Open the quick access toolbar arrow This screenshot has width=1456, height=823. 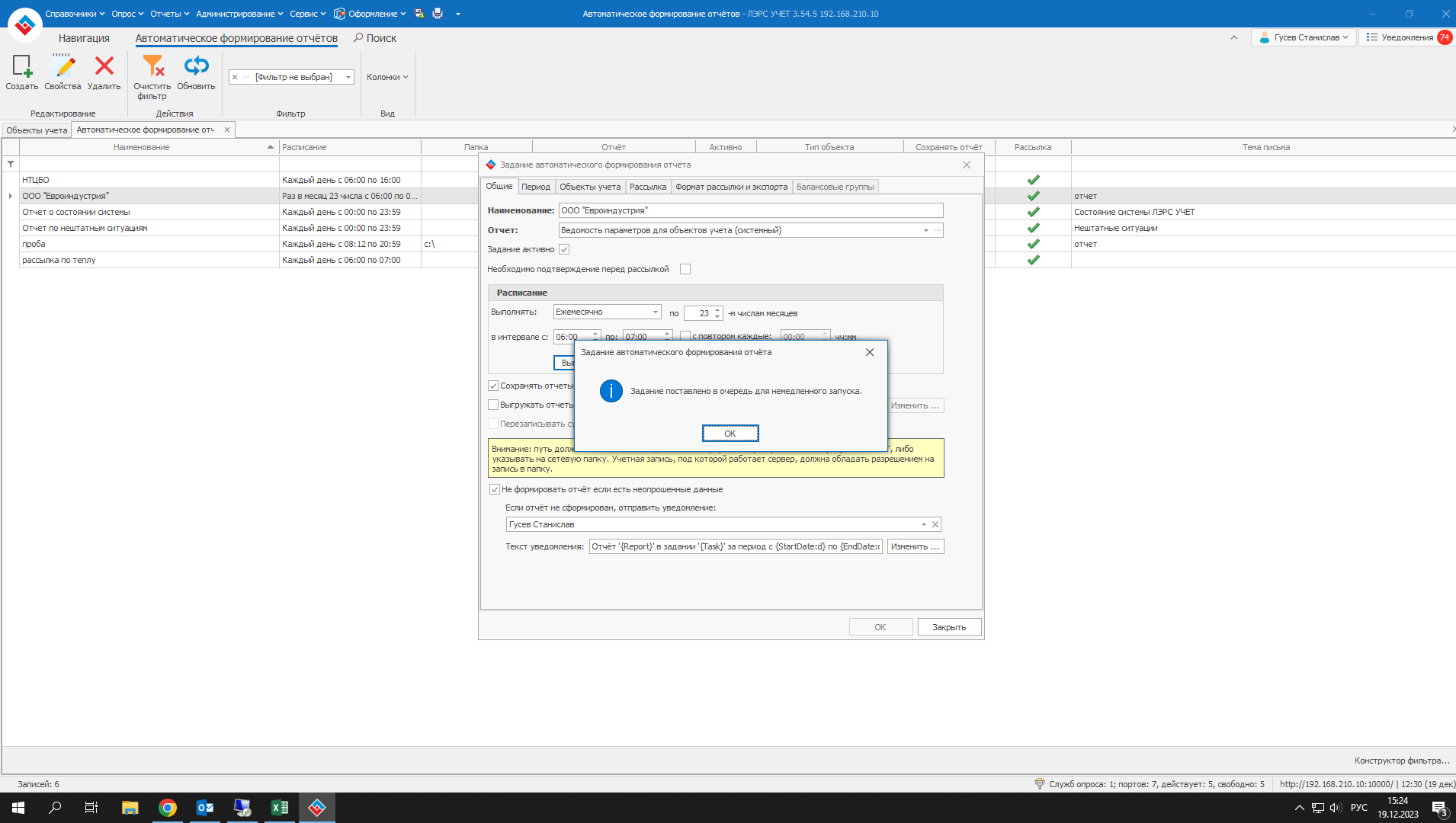(x=458, y=14)
